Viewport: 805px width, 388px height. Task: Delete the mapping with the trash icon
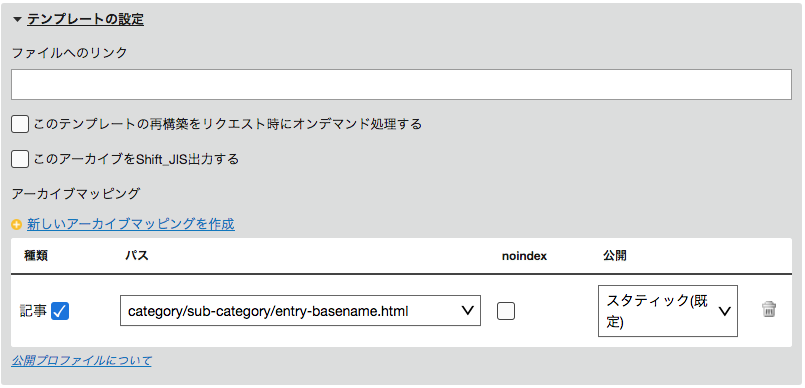click(x=769, y=309)
